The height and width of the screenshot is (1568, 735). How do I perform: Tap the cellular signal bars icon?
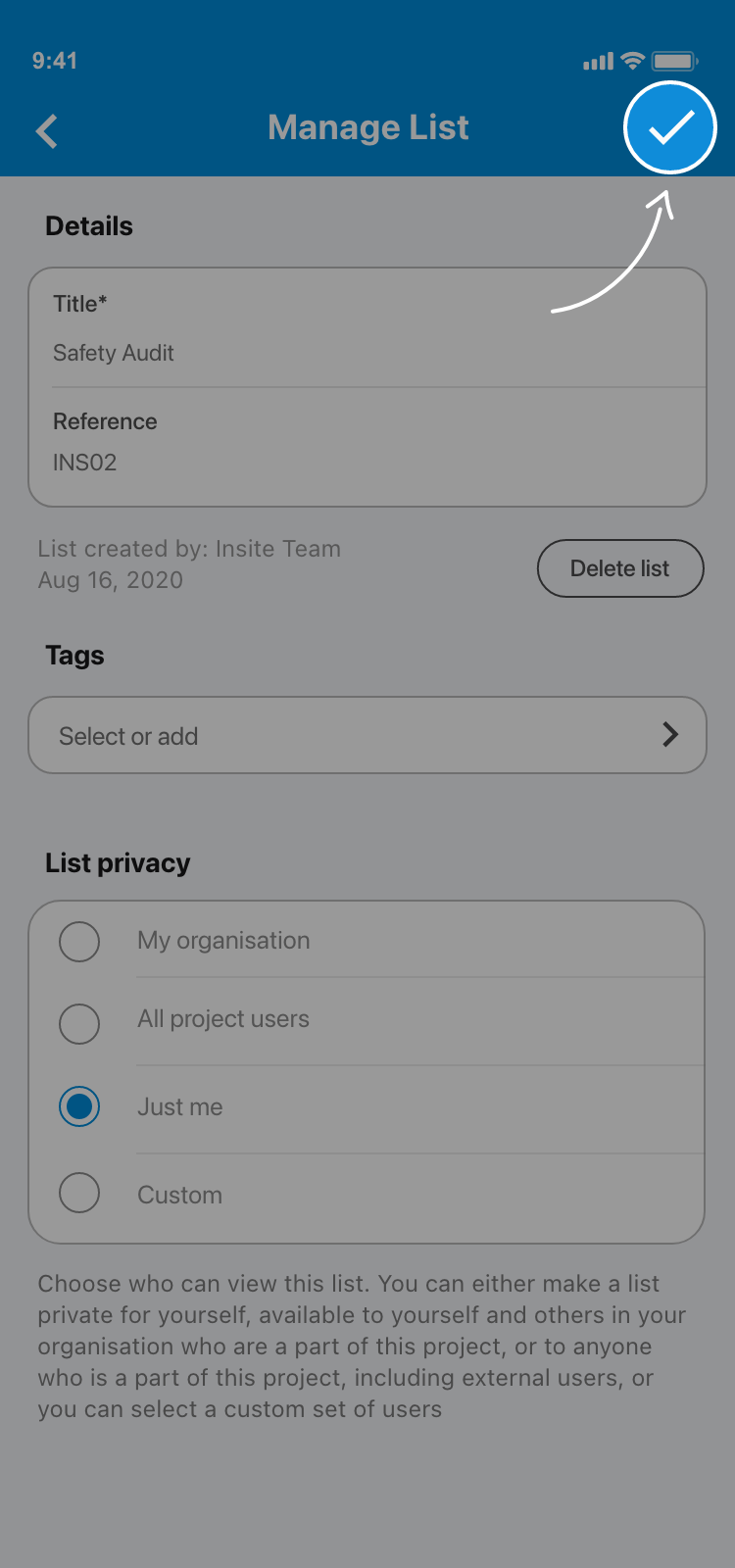(598, 62)
